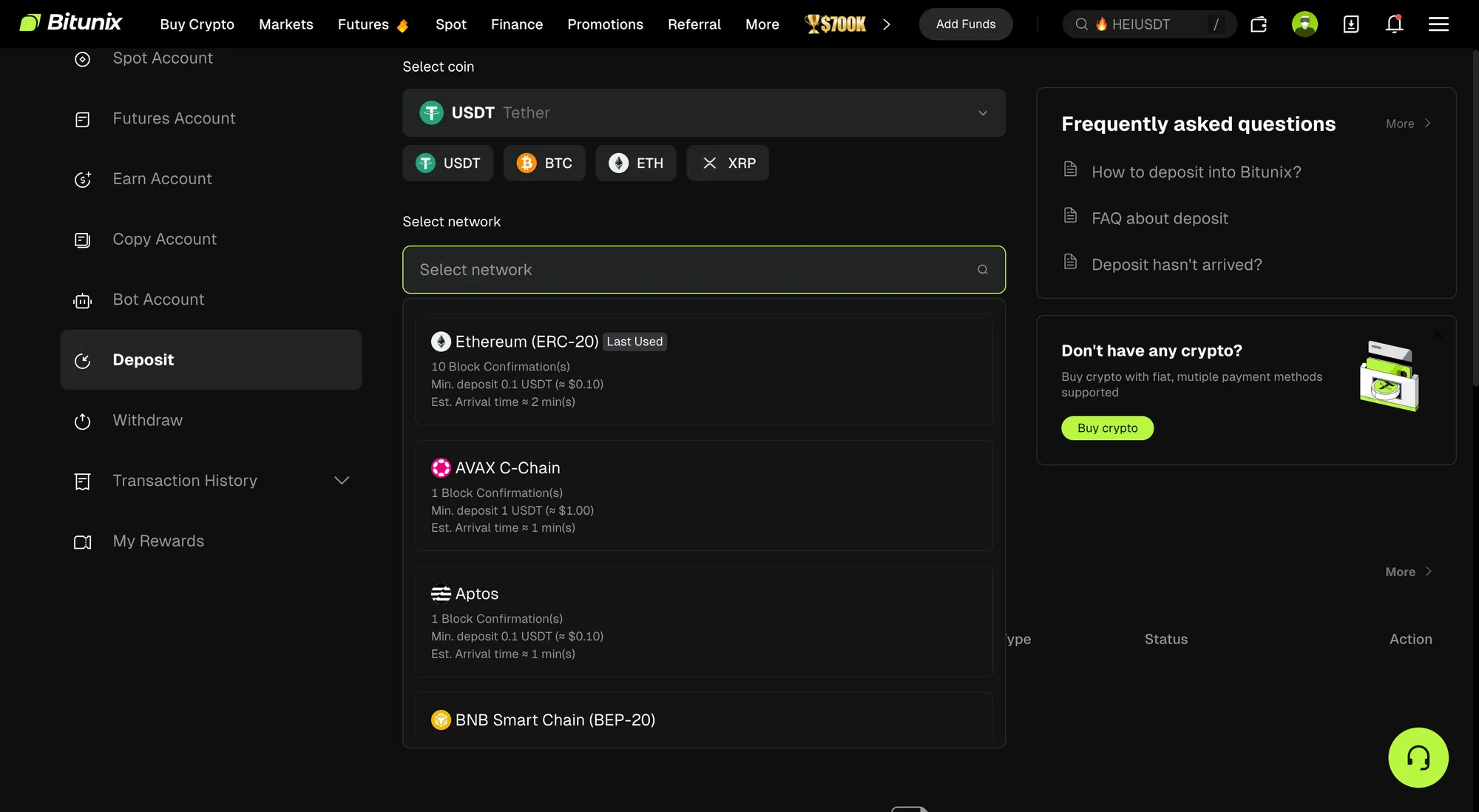Click the Earn Account sidebar icon
The width and height of the screenshot is (1479, 812).
point(83,180)
